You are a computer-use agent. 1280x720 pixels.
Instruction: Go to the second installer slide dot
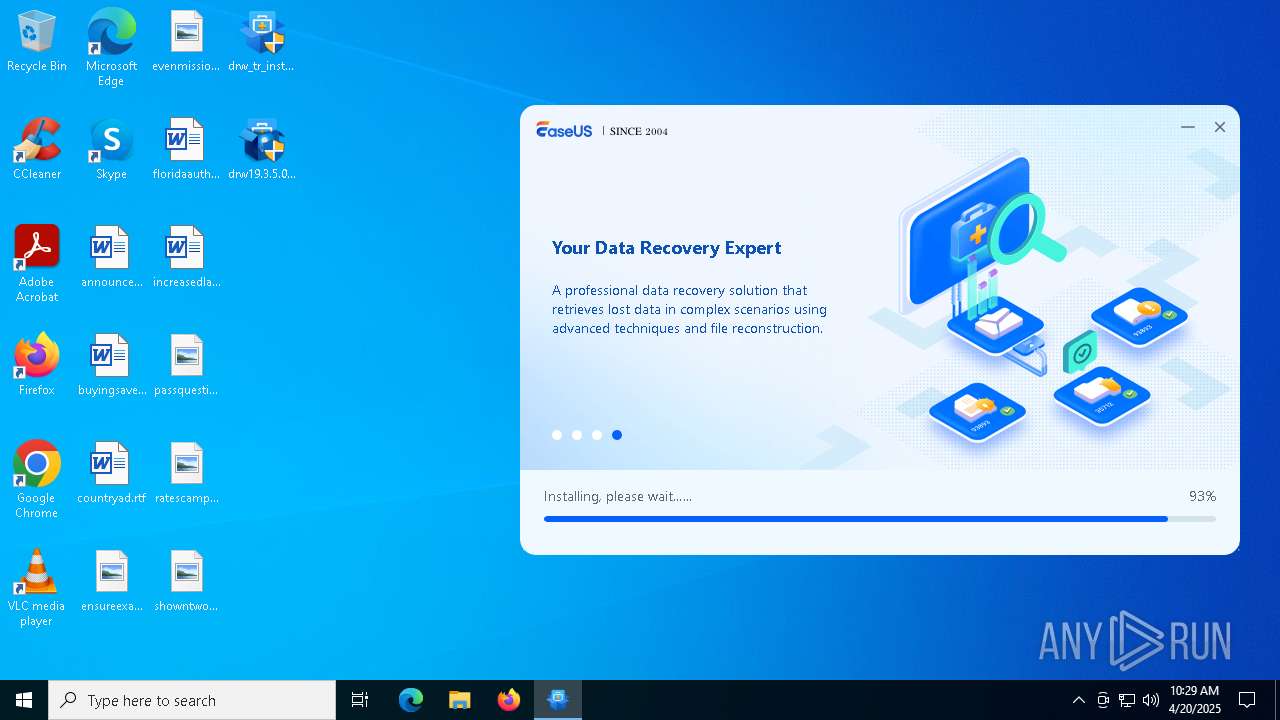click(x=577, y=435)
